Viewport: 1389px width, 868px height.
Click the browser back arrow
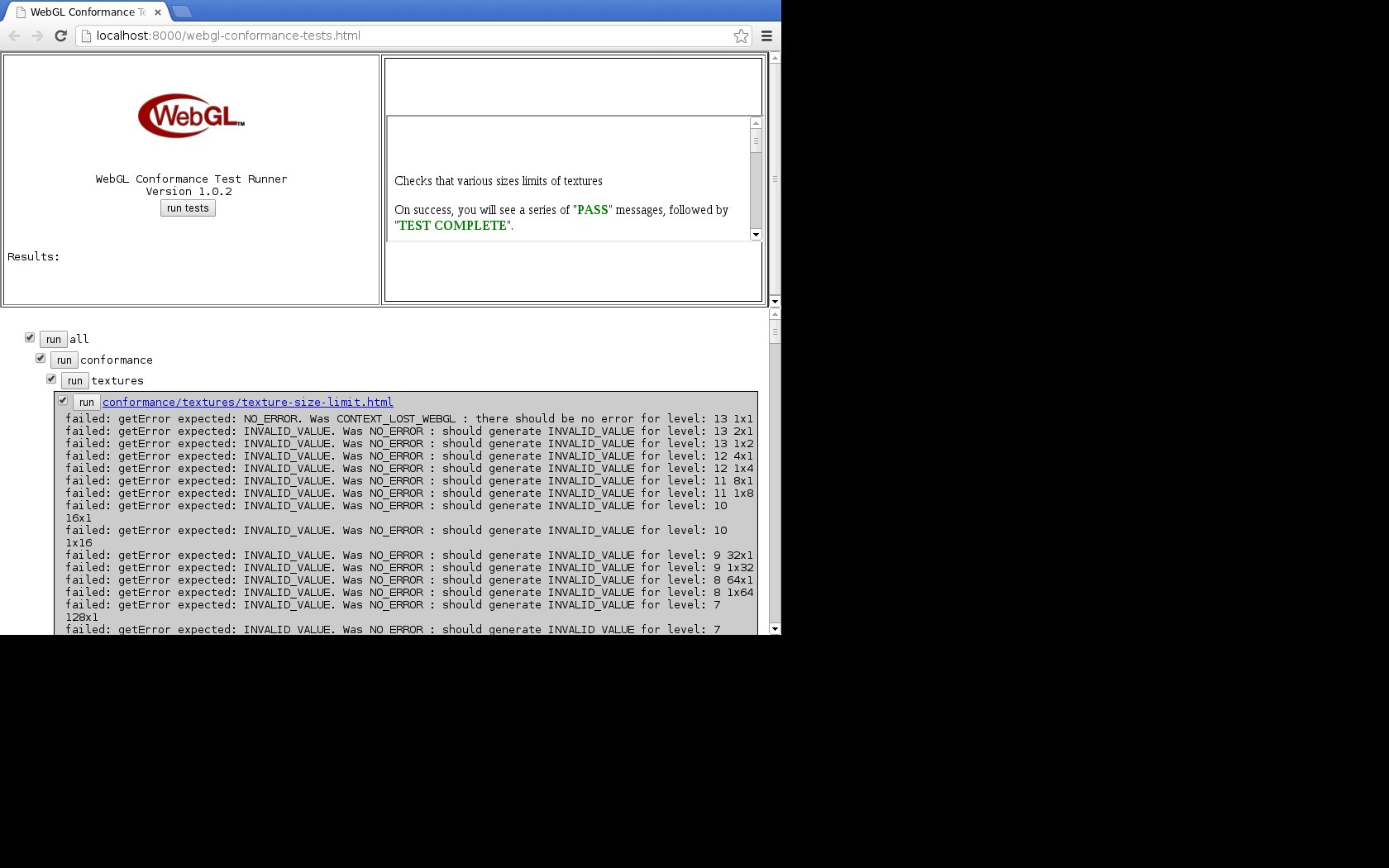(14, 36)
